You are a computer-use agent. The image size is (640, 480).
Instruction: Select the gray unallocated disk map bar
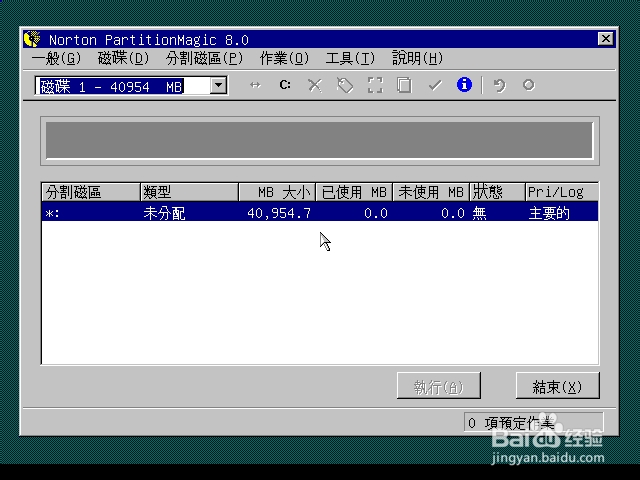tap(320, 140)
